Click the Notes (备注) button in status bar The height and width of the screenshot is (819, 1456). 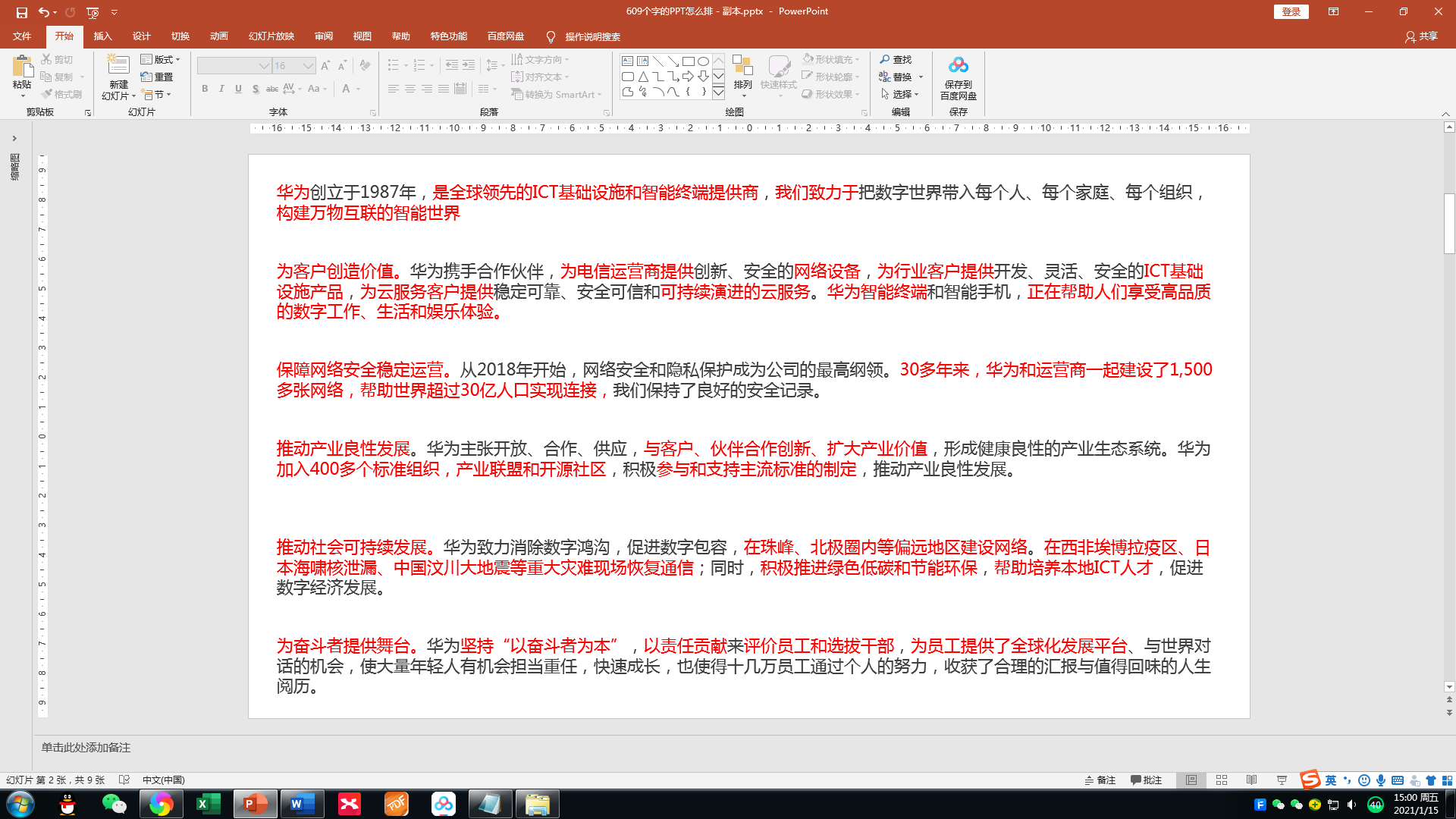[1100, 780]
